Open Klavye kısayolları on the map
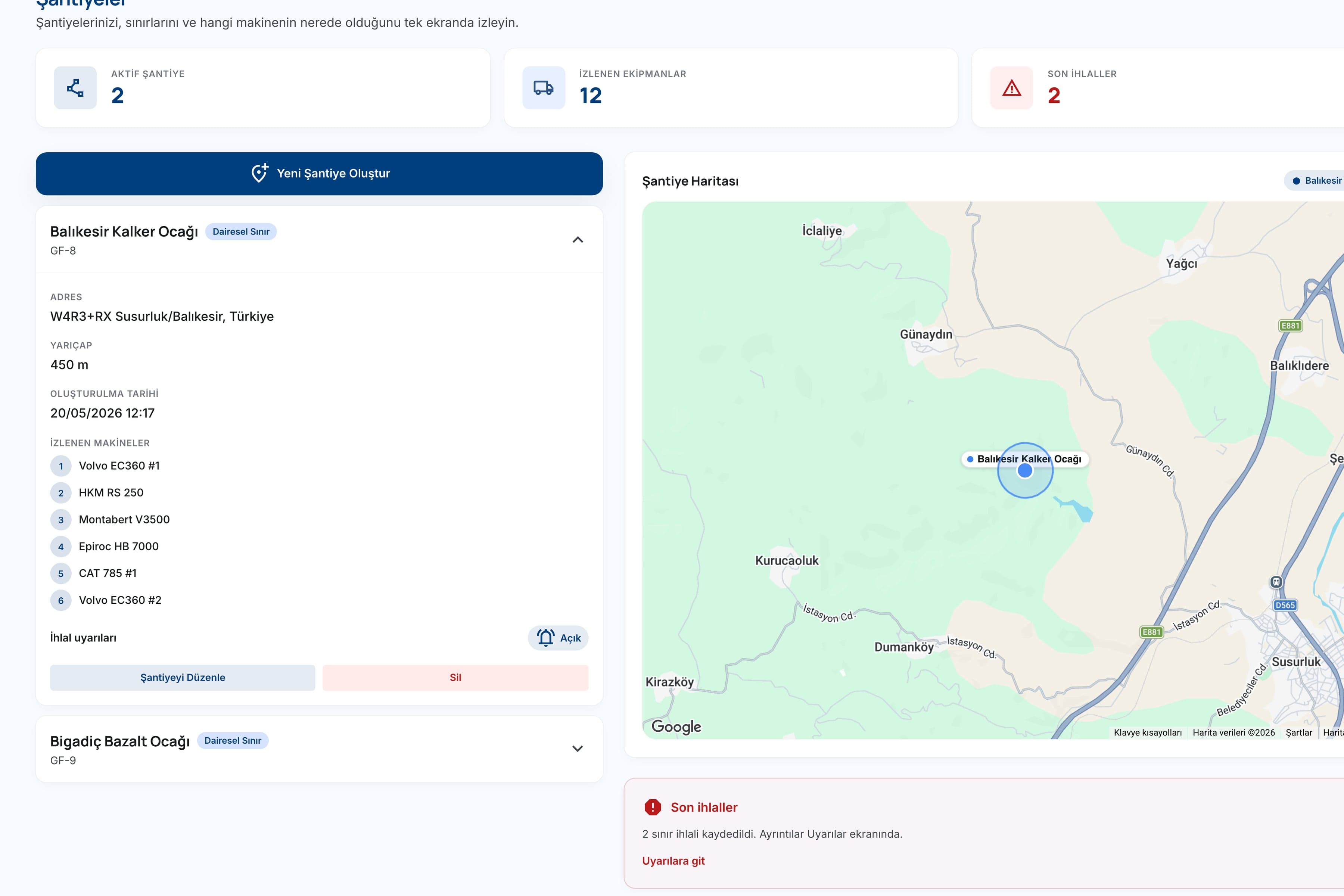The width and height of the screenshot is (1344, 896). point(1147,732)
